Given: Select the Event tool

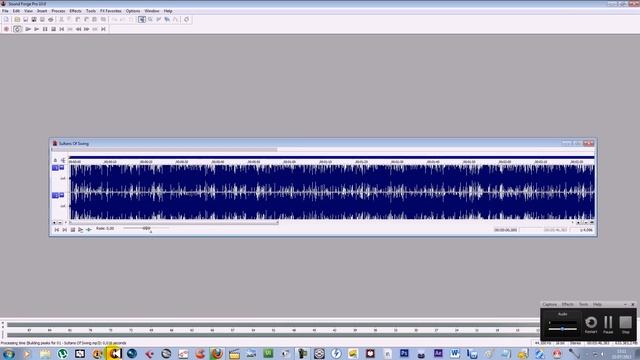Looking at the screenshot, I should [x=167, y=20].
